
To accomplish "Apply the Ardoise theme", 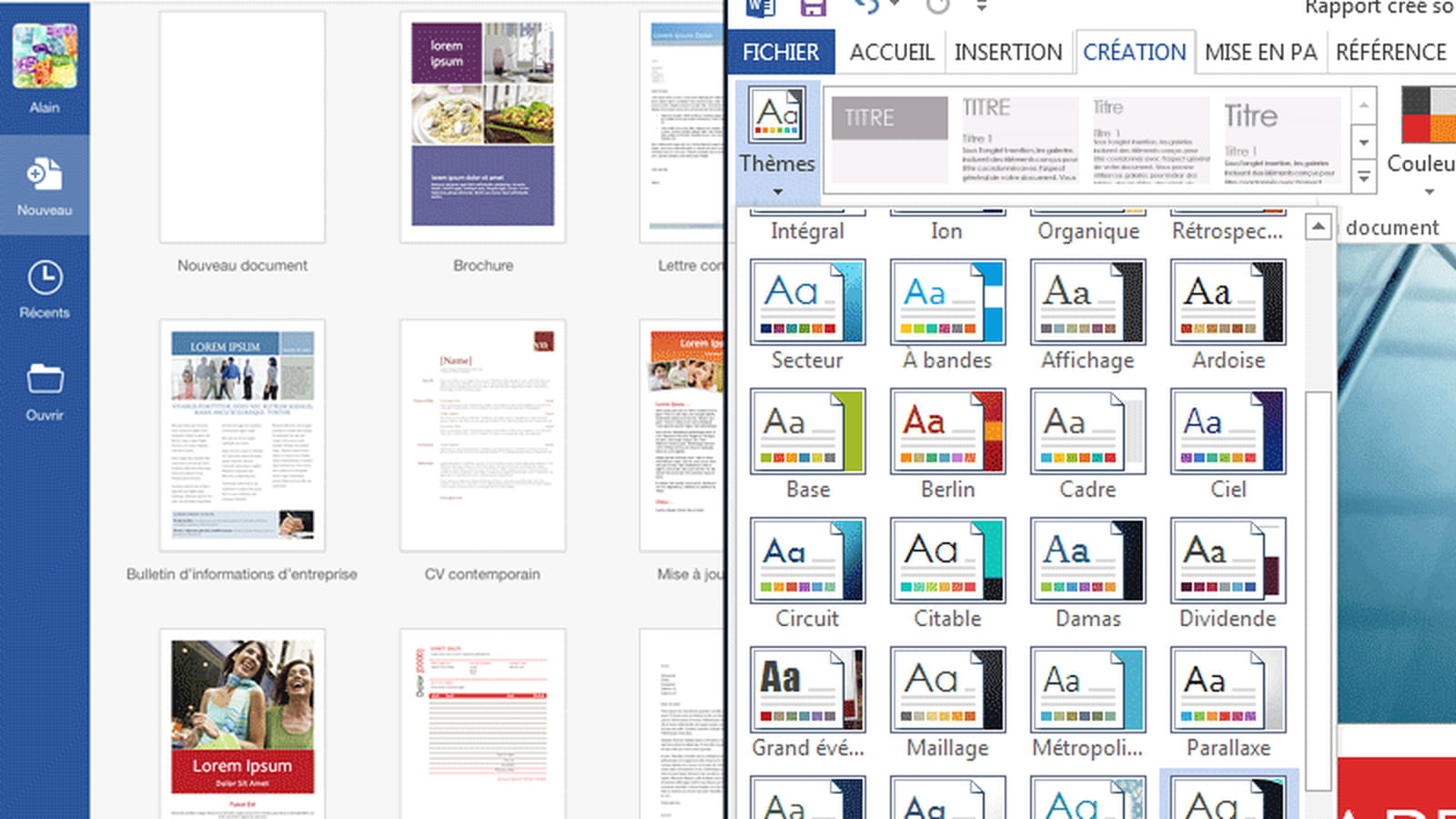I will click(1228, 315).
